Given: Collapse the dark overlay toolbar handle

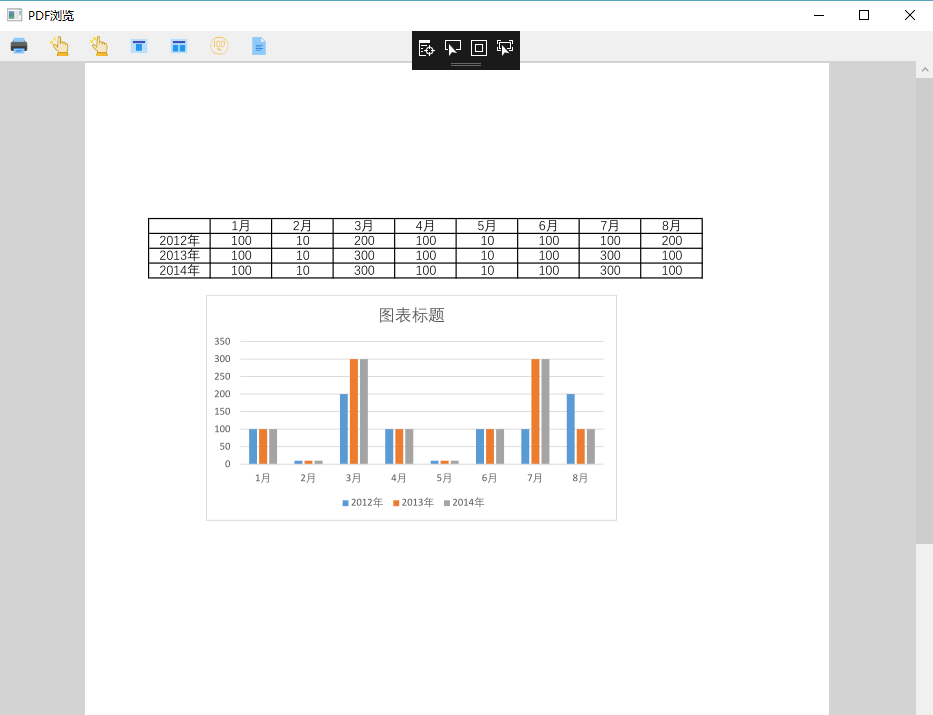Looking at the screenshot, I should (x=466, y=62).
